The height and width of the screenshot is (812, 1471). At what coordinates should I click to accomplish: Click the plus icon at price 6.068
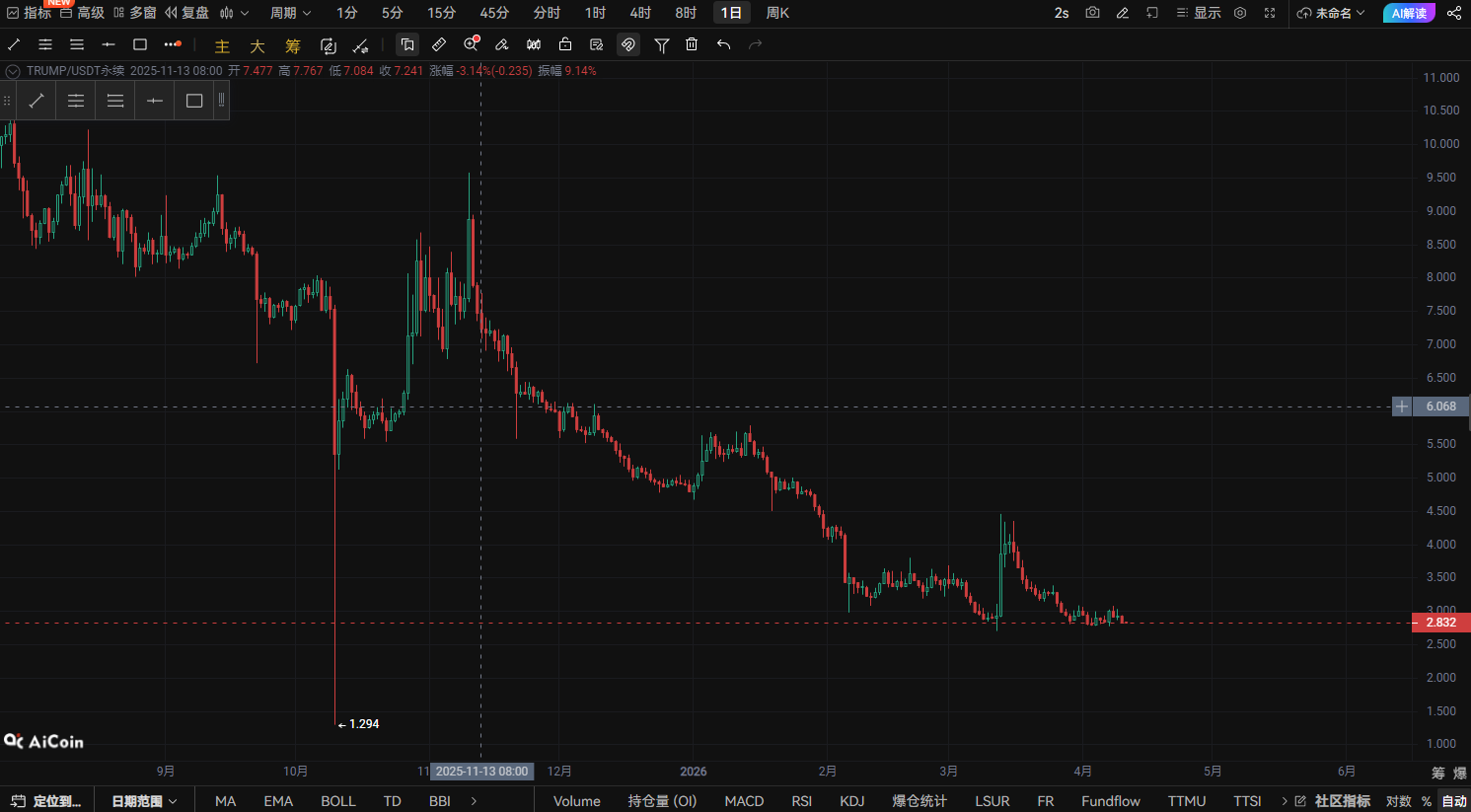click(1402, 406)
